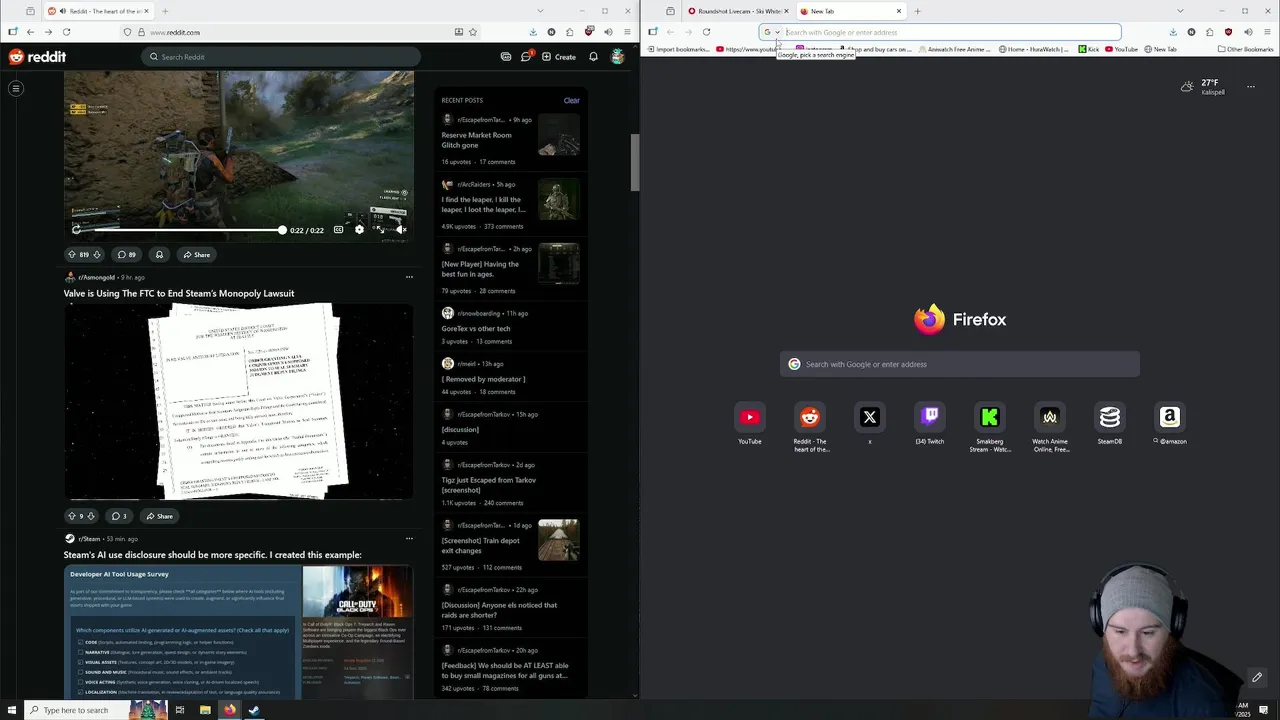Open overflow menu of r/Steam post

pyautogui.click(x=409, y=539)
